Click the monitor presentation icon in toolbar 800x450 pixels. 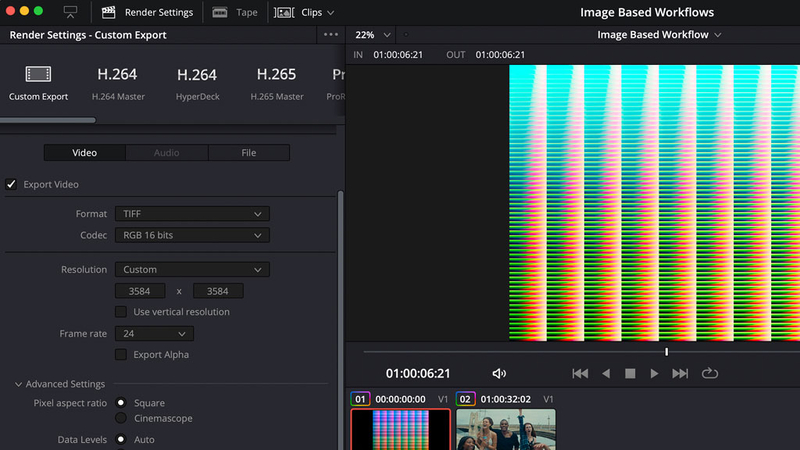pos(70,12)
